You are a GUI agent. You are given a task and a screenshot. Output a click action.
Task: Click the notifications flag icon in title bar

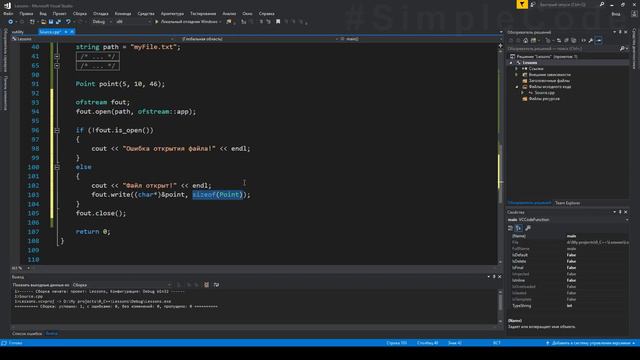coord(522,4)
